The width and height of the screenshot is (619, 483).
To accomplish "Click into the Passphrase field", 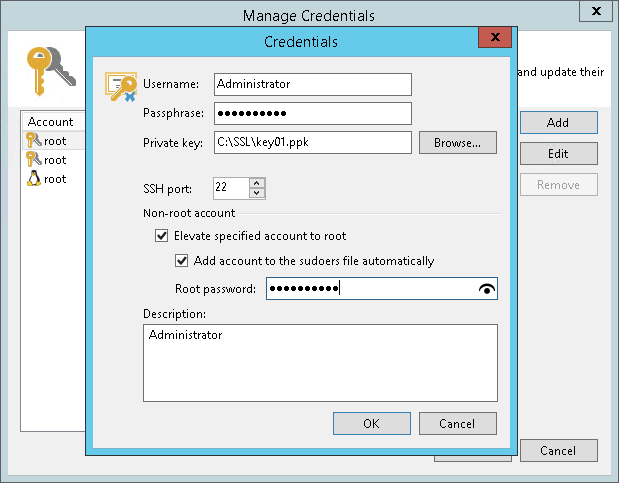I will pos(312,113).
